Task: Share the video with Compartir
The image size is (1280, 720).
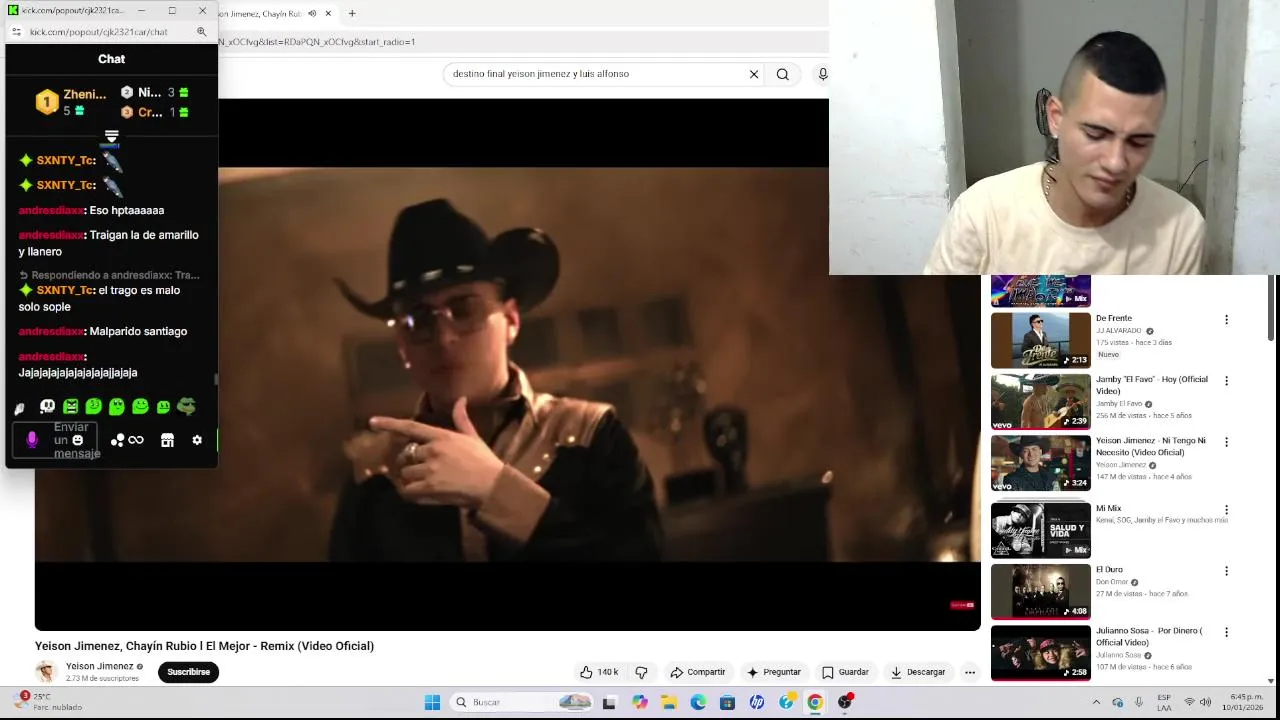Action: pos(698,672)
